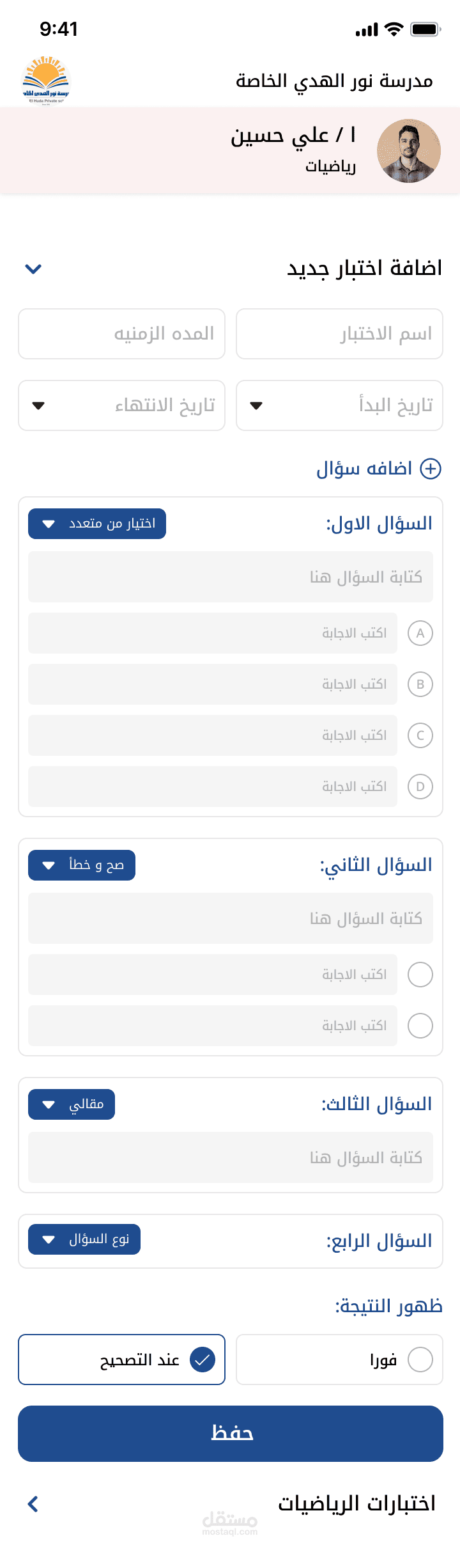Select the فورا result display option
The height and width of the screenshot is (1568, 460).
click(339, 1360)
